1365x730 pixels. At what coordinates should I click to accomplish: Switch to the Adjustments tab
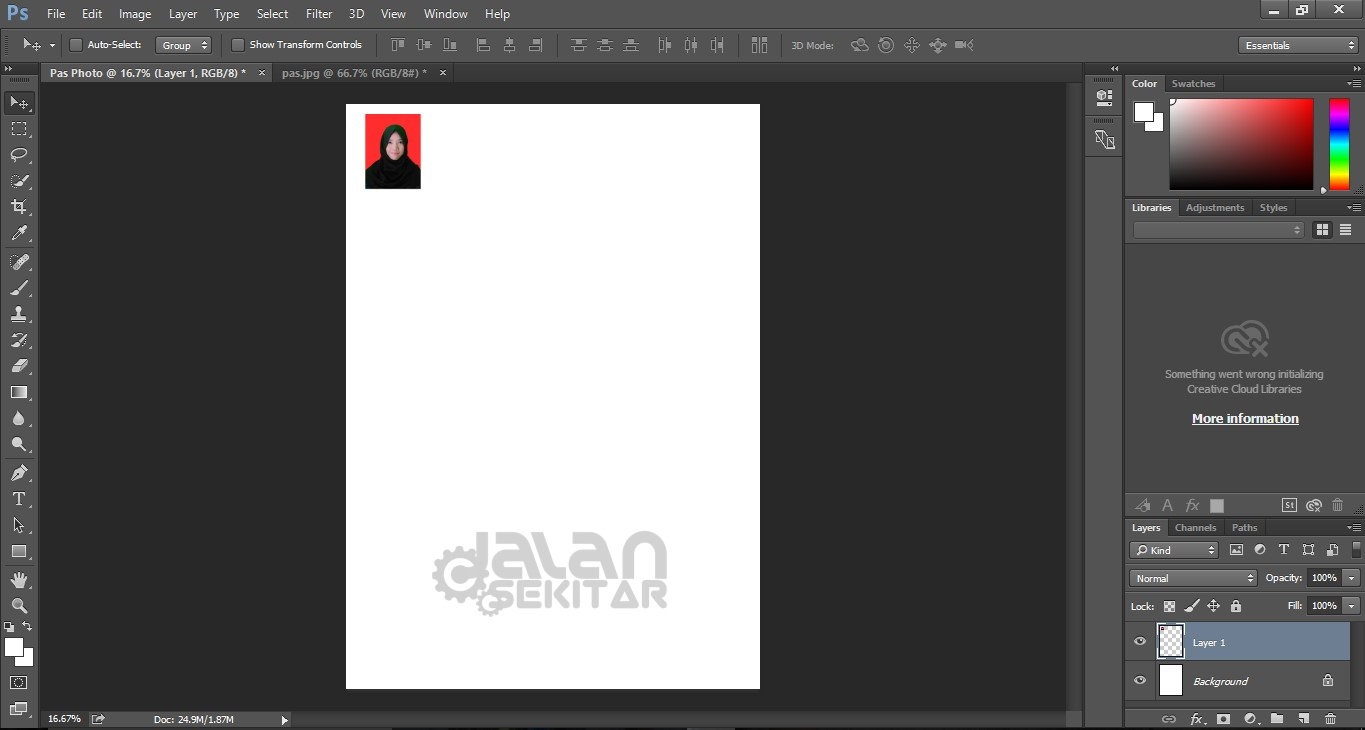[x=1215, y=208]
